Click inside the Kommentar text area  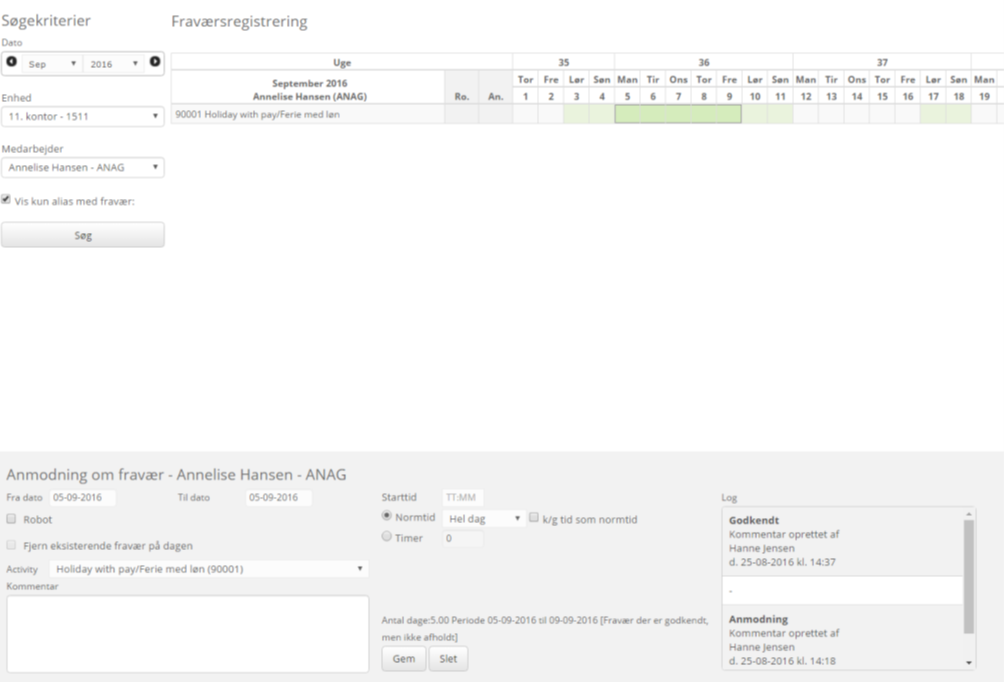(x=185, y=630)
